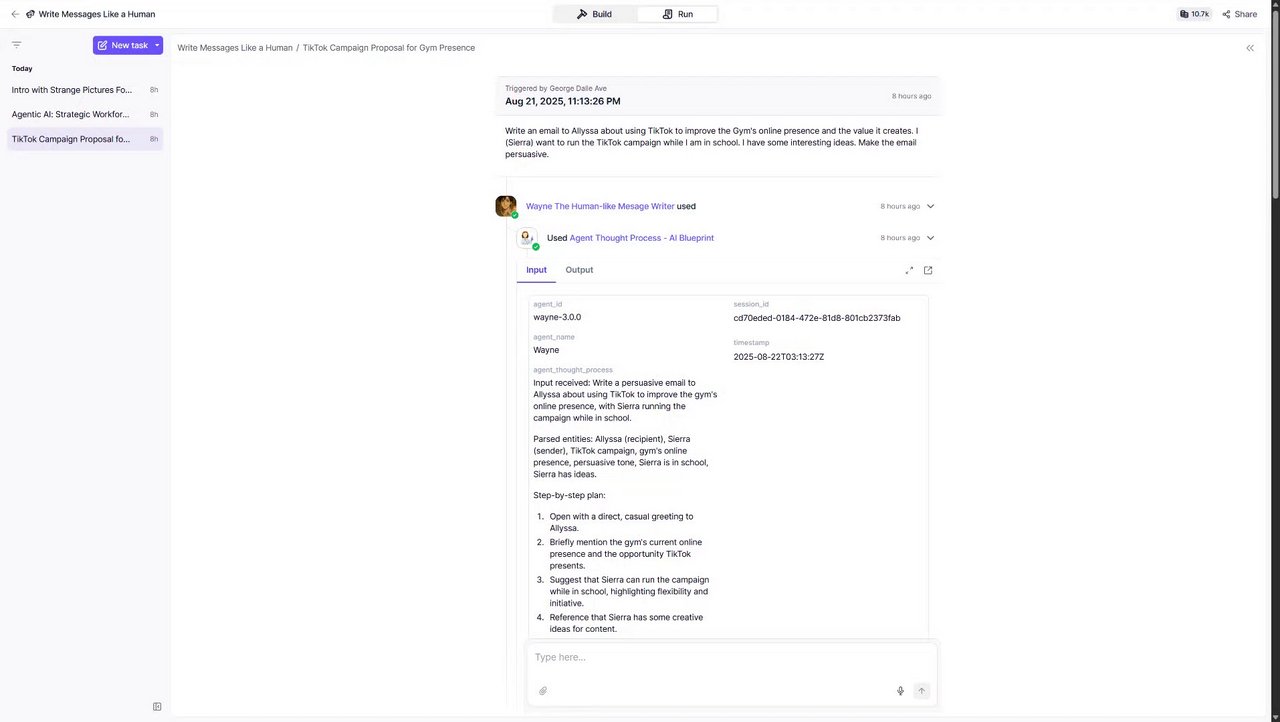Click the back arrow icon
1280x722 pixels.
(15, 14)
